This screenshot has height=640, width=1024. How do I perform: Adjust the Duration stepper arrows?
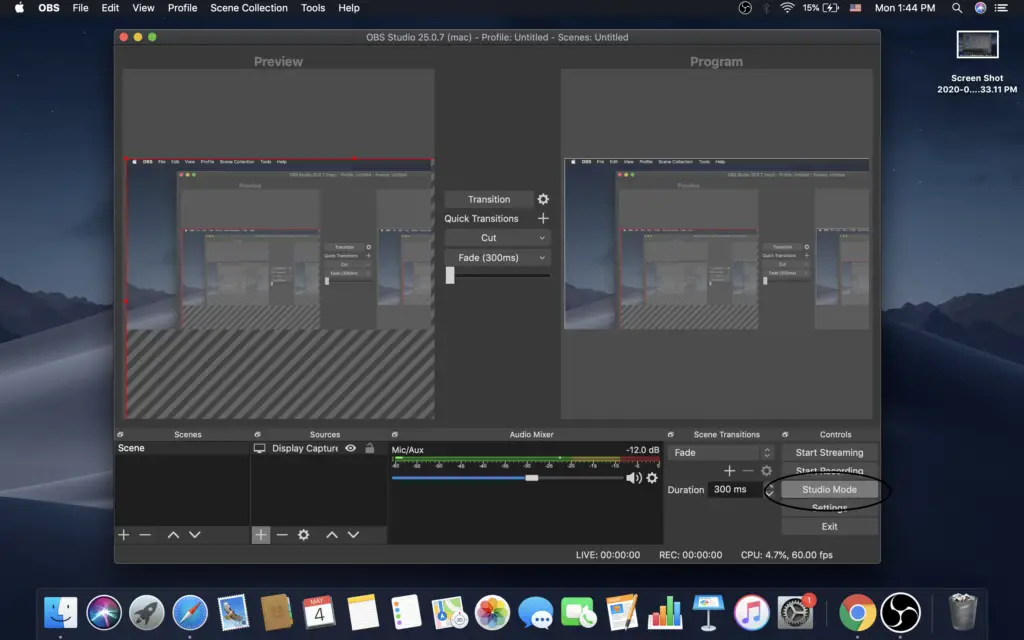(769, 489)
